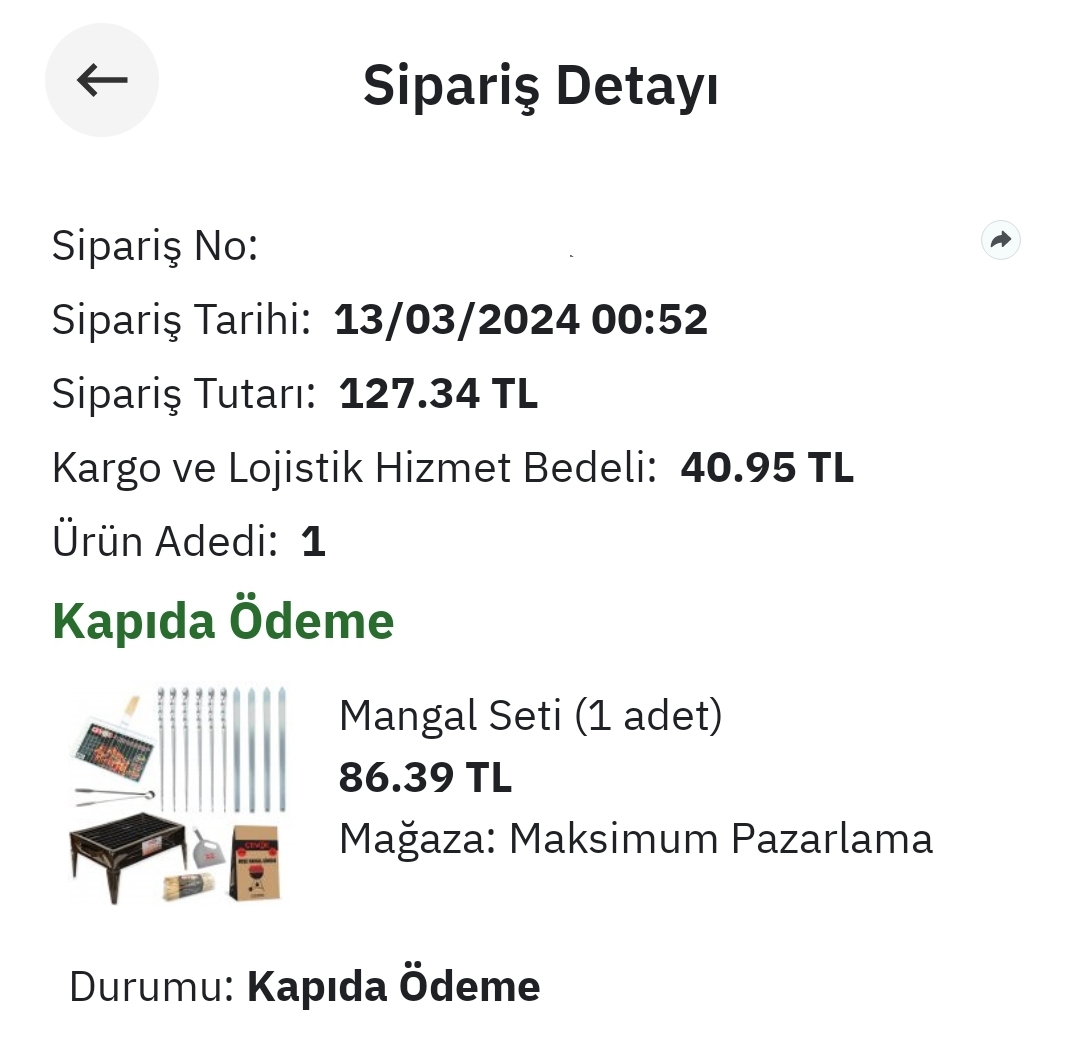Open the Maksimum Pazarlama store name
The width and height of the screenshot is (1080, 1045).
coord(720,839)
